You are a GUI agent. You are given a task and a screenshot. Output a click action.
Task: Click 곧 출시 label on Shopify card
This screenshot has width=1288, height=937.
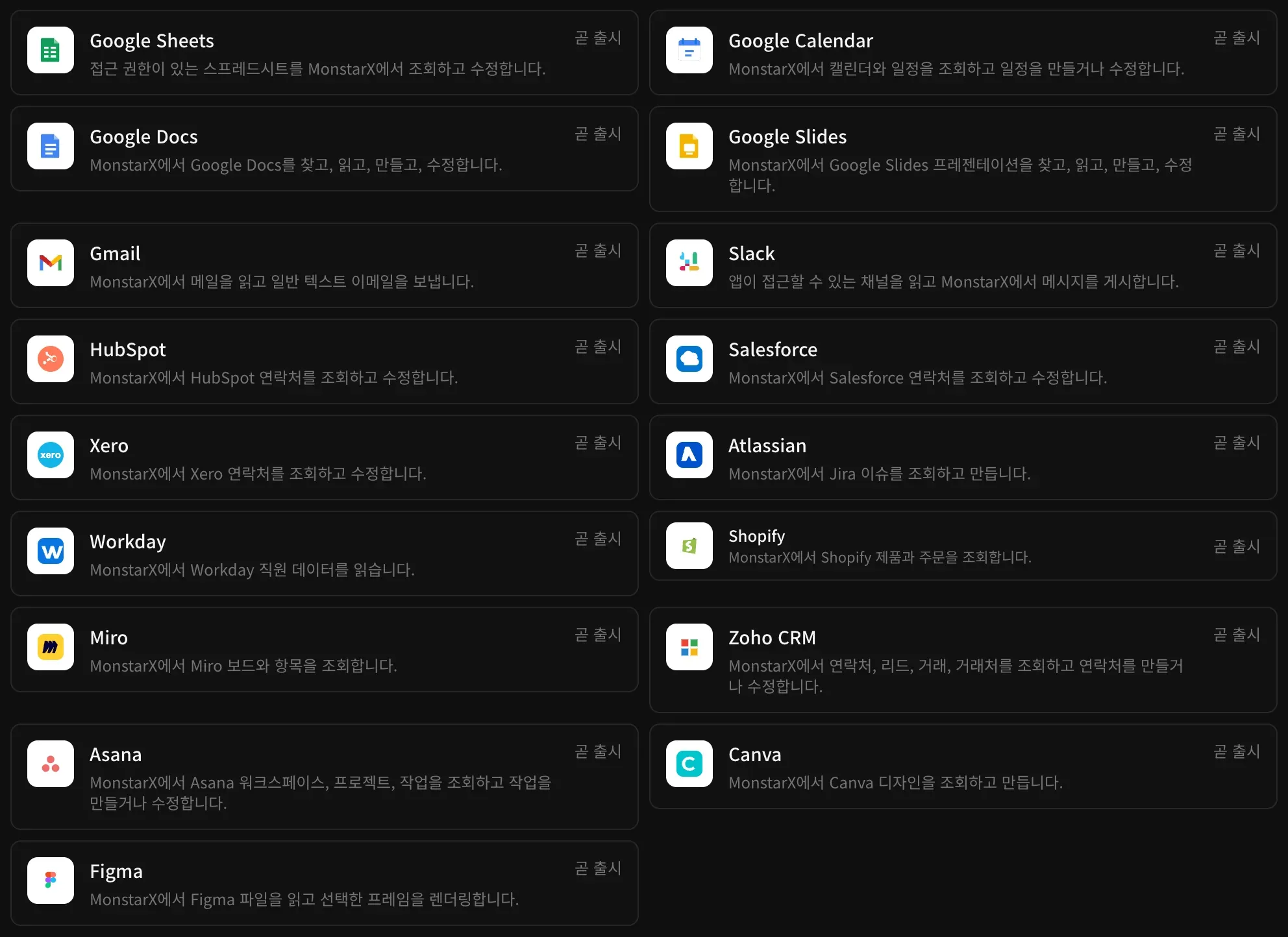[1237, 546]
